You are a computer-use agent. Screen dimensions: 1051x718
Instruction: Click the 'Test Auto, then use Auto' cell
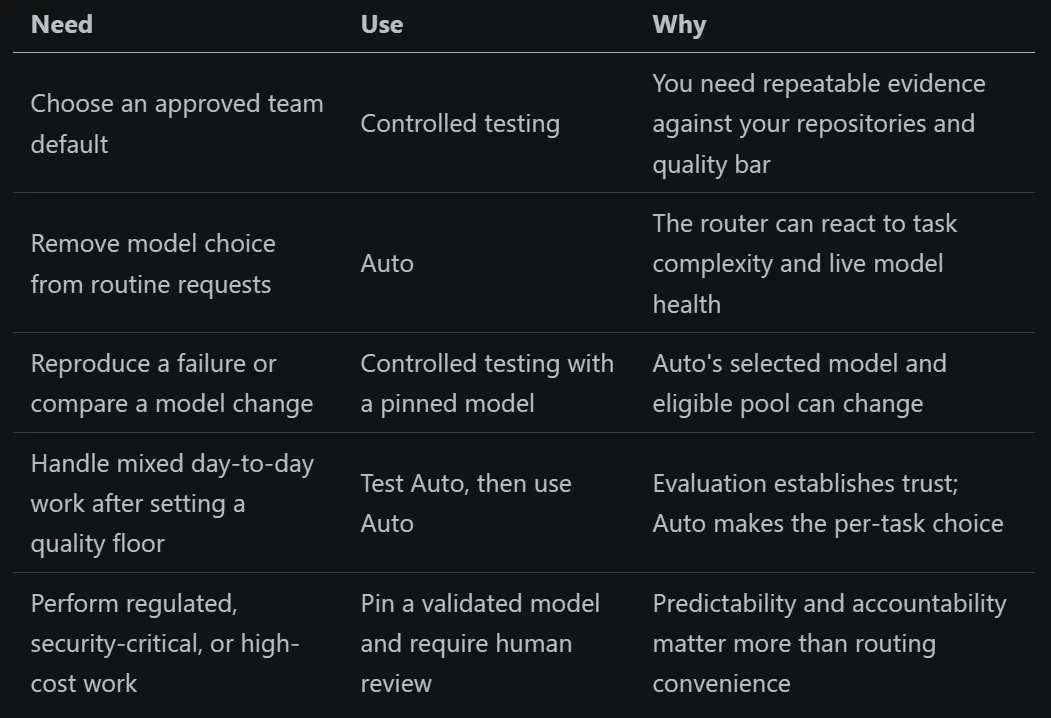tap(466, 503)
